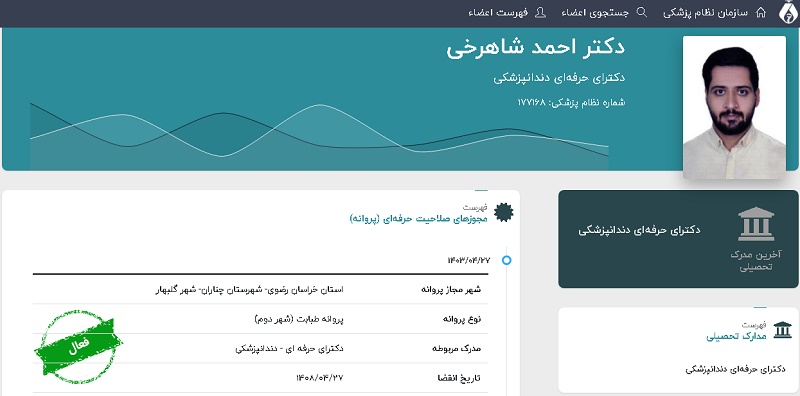Click the expiry date ۱۴۰۸/۰۴/۲۷
This screenshot has height=396, width=800.
tap(320, 378)
